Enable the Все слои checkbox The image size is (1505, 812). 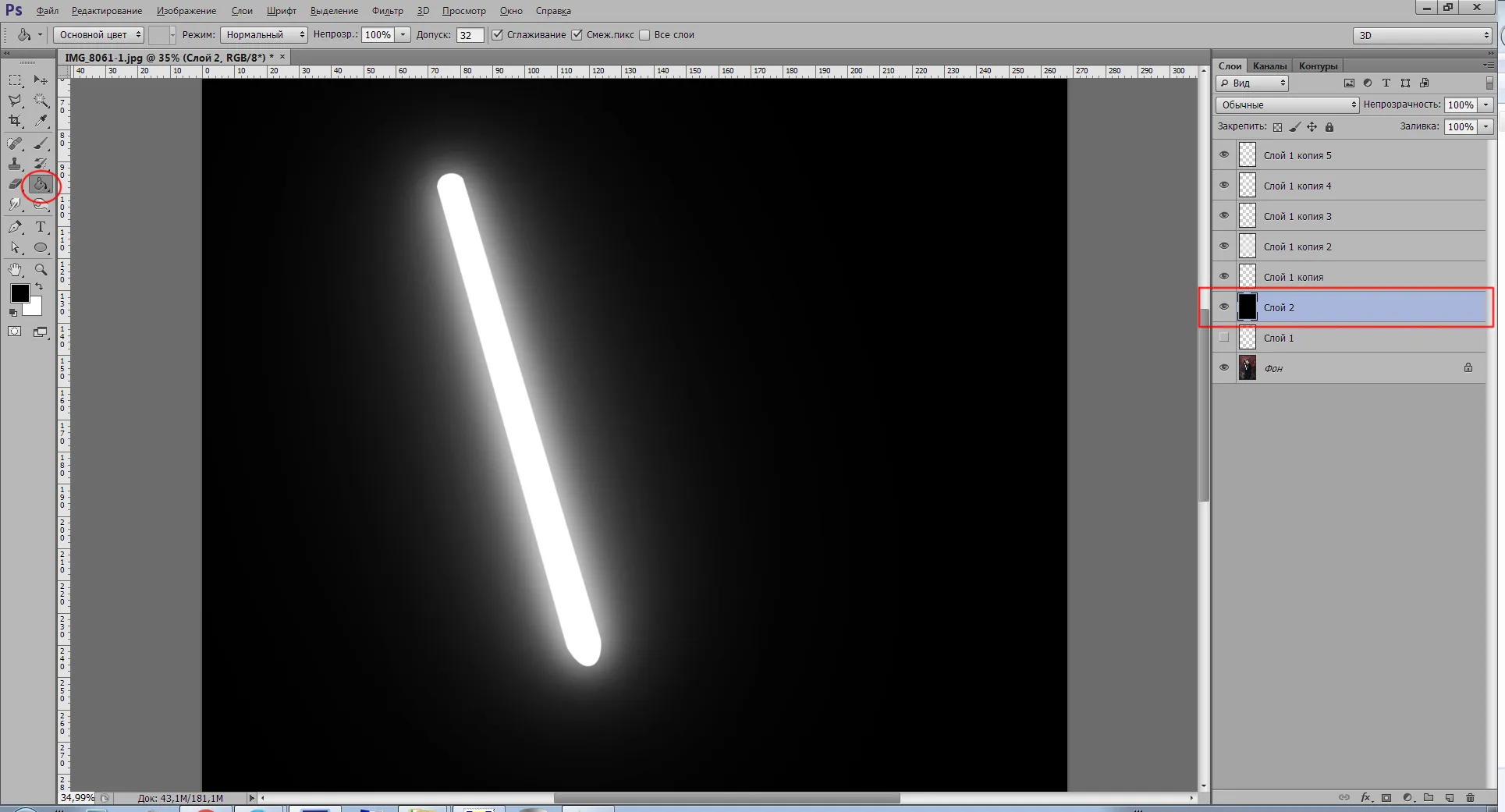point(644,35)
